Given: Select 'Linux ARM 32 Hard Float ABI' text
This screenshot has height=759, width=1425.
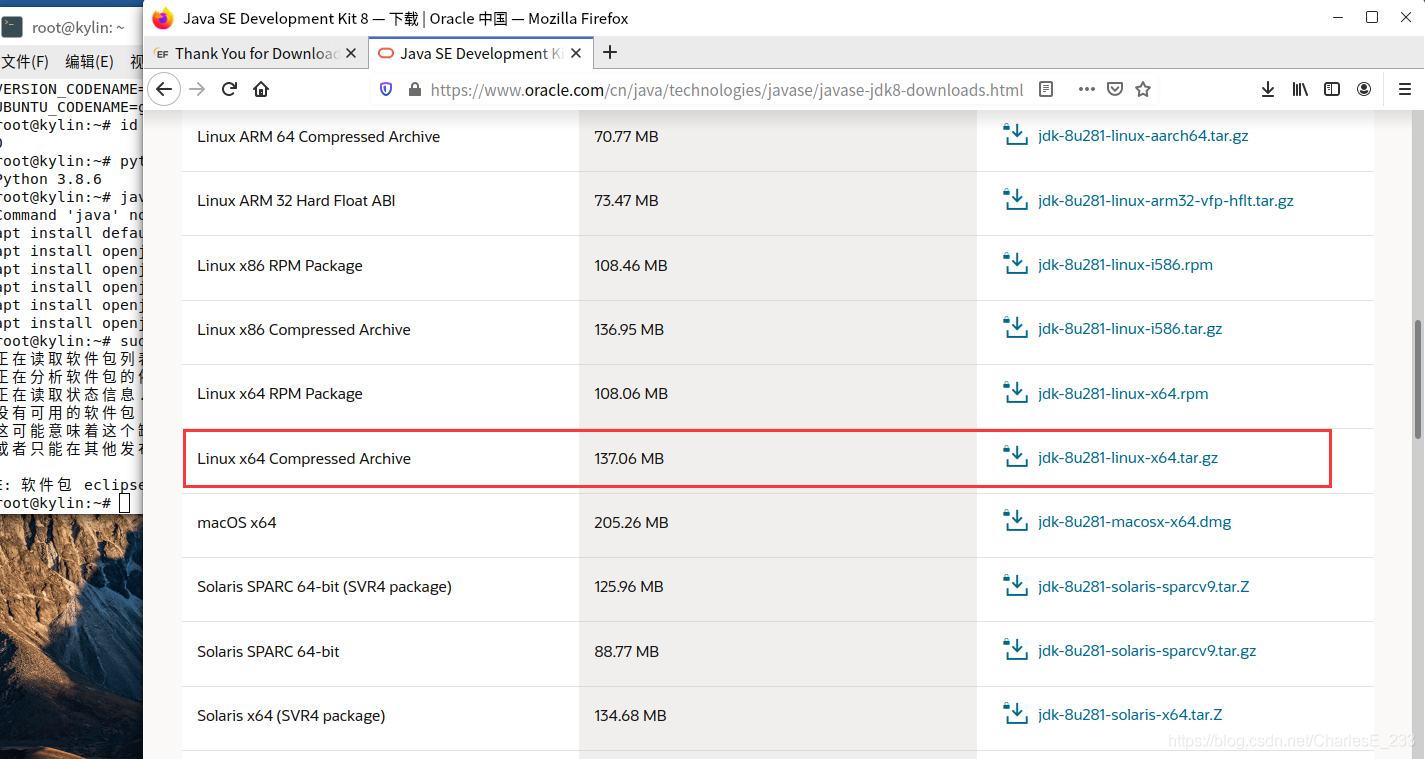Looking at the screenshot, I should (x=296, y=201).
